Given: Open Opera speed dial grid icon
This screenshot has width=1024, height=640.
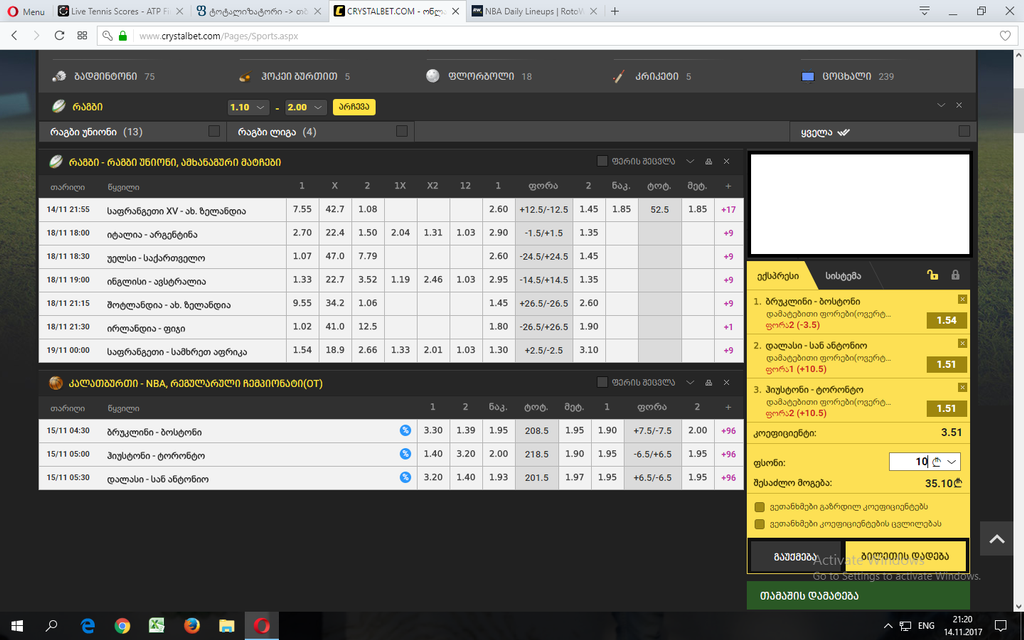Looking at the screenshot, I should point(82,35).
